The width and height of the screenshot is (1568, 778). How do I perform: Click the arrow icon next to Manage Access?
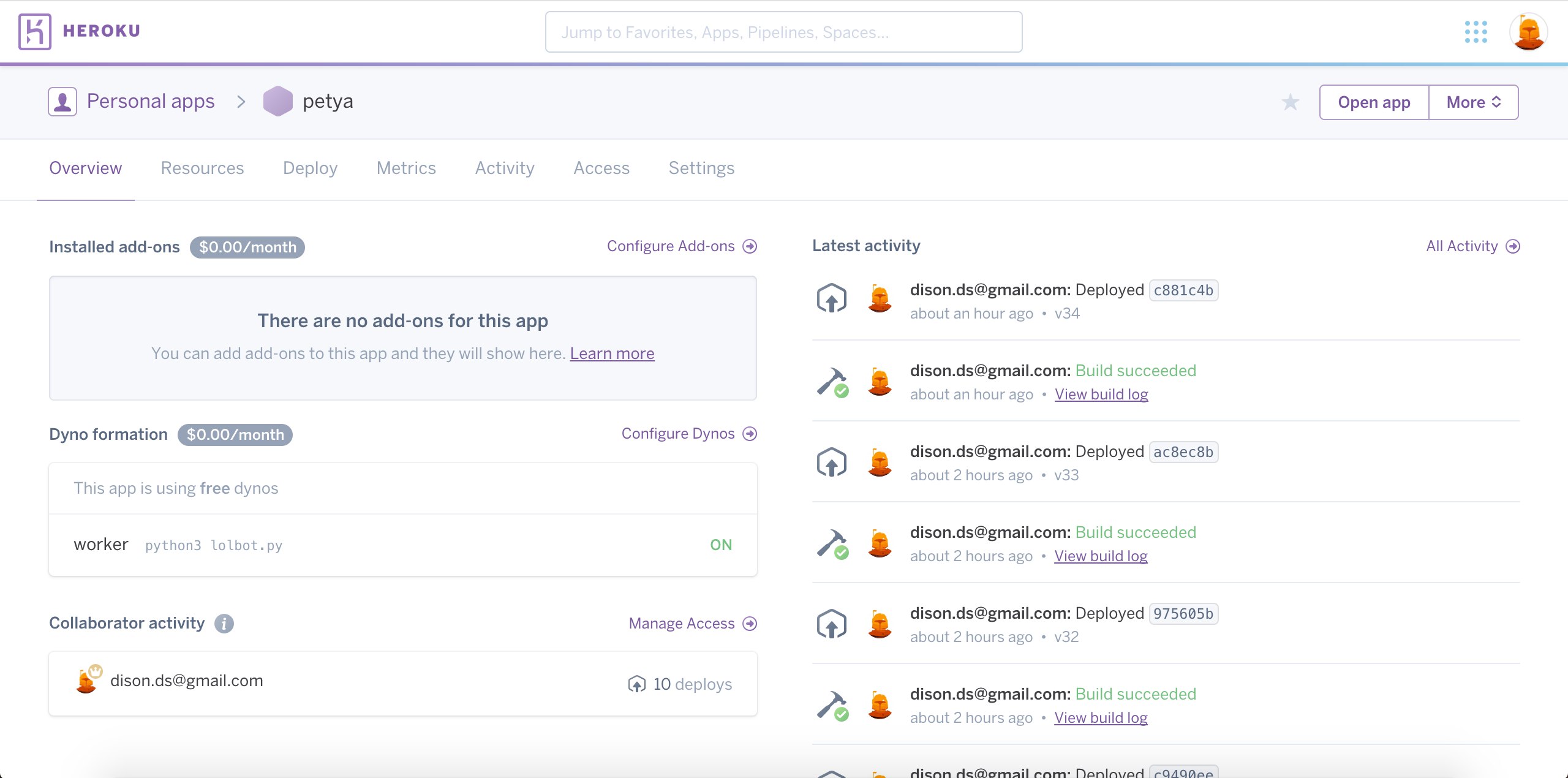coord(750,624)
